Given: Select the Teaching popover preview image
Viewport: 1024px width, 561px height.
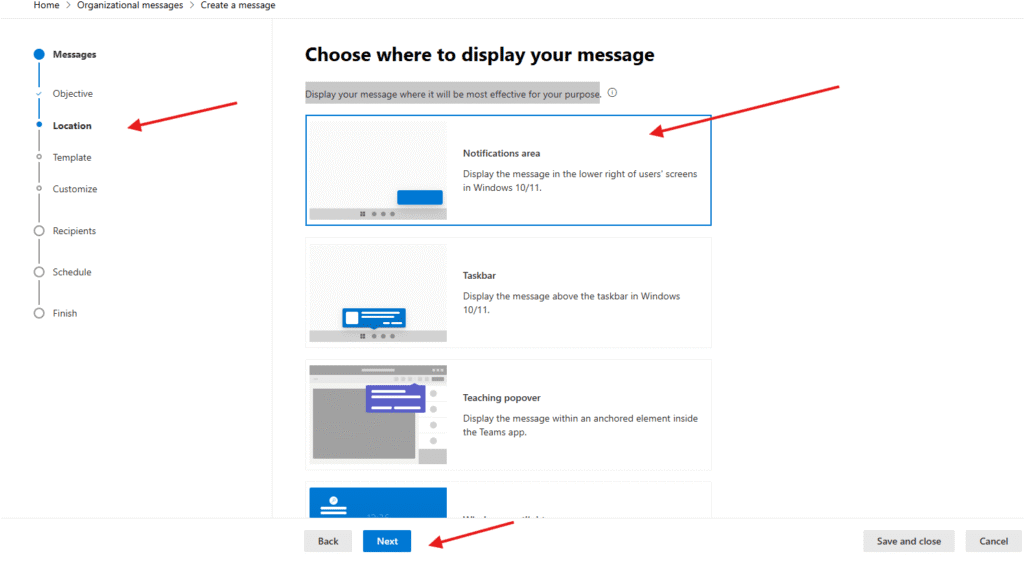Looking at the screenshot, I should 378,414.
